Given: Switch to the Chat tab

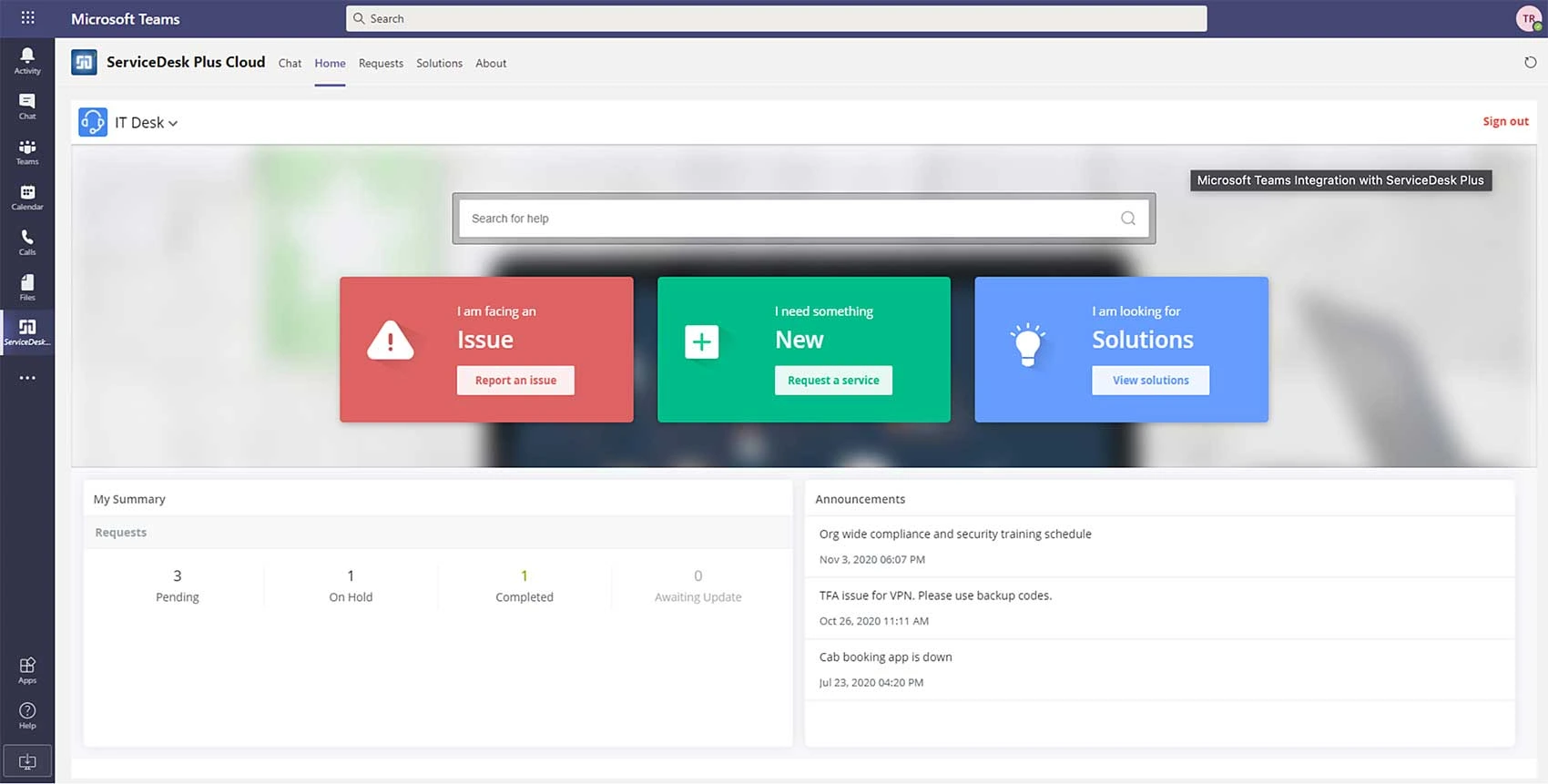Looking at the screenshot, I should 290,64.
